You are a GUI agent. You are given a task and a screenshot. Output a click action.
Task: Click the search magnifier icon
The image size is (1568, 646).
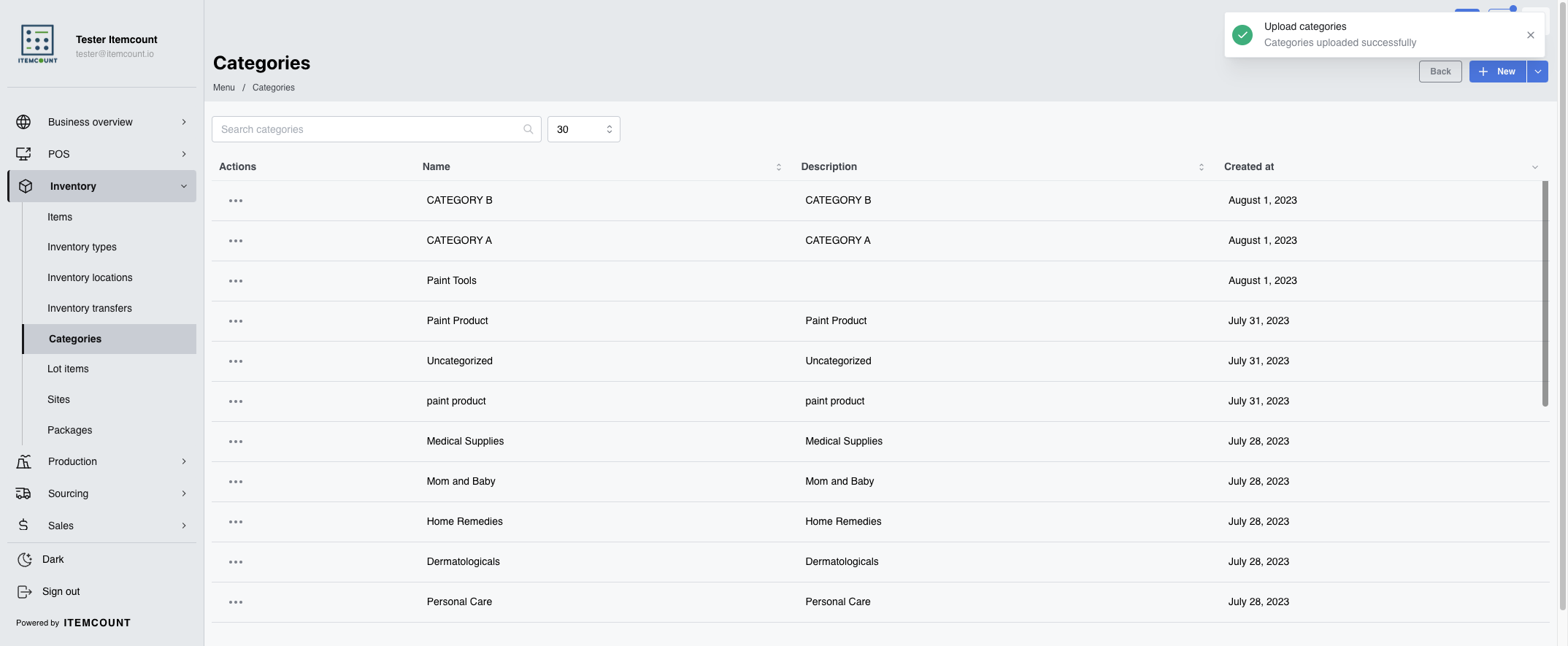click(x=529, y=129)
